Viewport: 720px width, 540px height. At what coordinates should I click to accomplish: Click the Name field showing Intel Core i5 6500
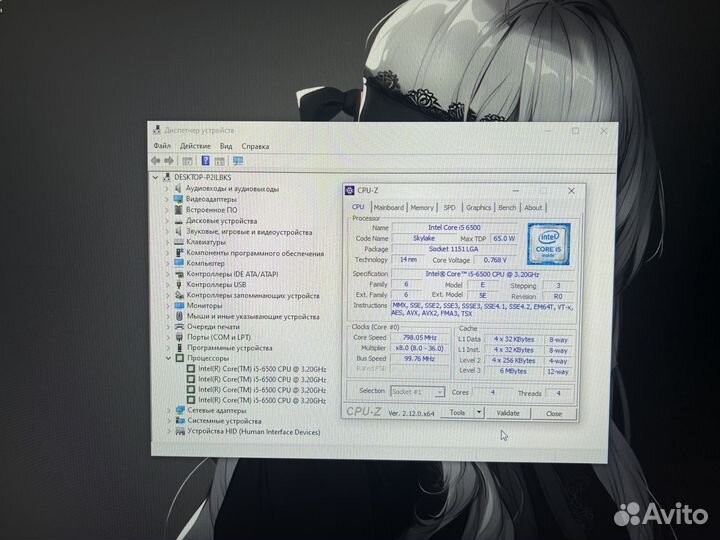point(454,227)
